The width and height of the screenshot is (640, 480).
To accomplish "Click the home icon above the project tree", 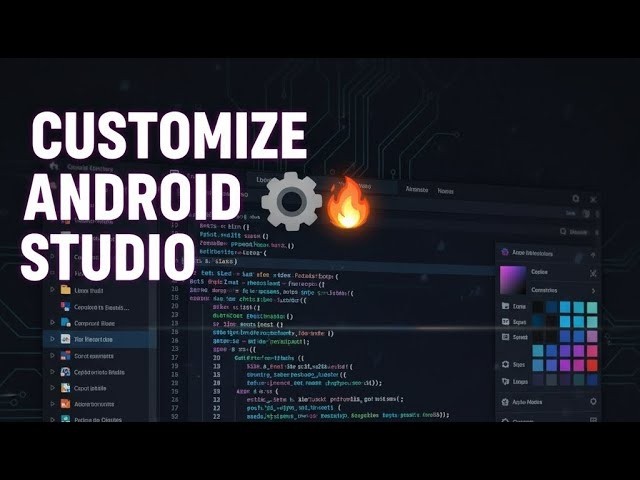I will pyautogui.click(x=53, y=166).
